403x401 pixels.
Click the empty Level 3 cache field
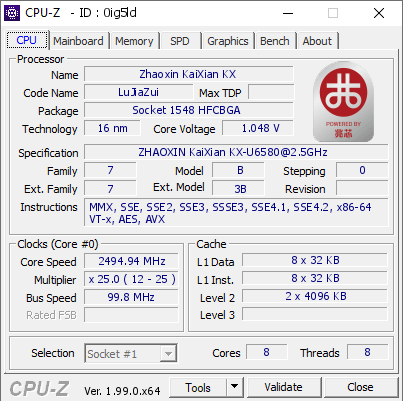pyautogui.click(x=315, y=314)
